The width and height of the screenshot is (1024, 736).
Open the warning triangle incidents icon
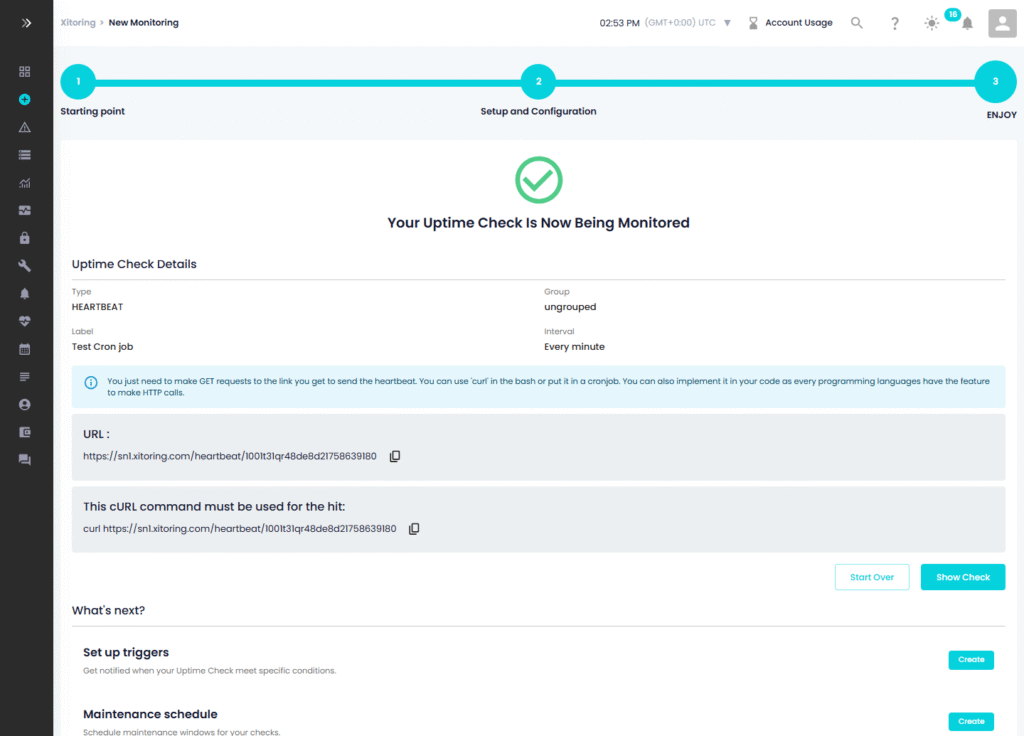(25, 128)
